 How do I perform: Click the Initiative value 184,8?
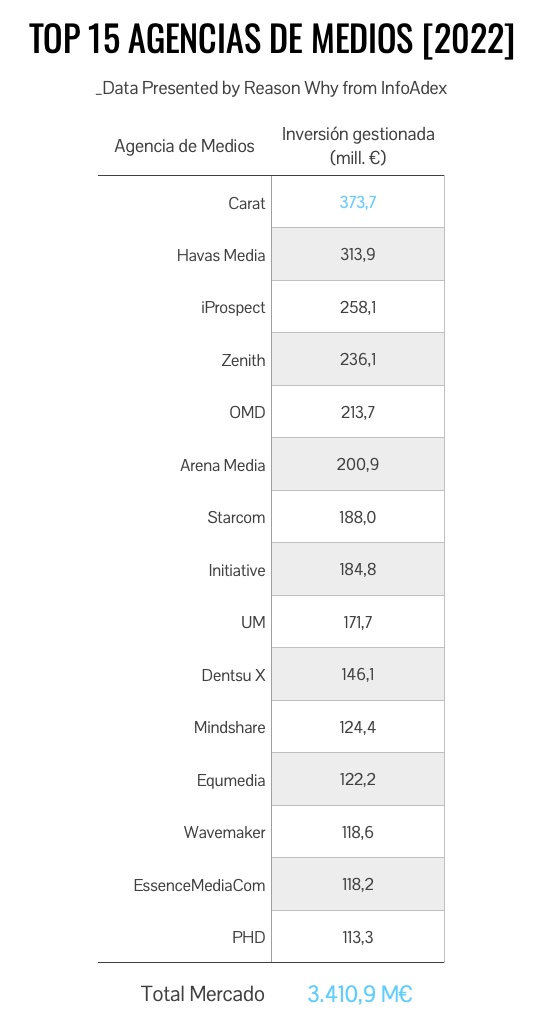pyautogui.click(x=358, y=569)
